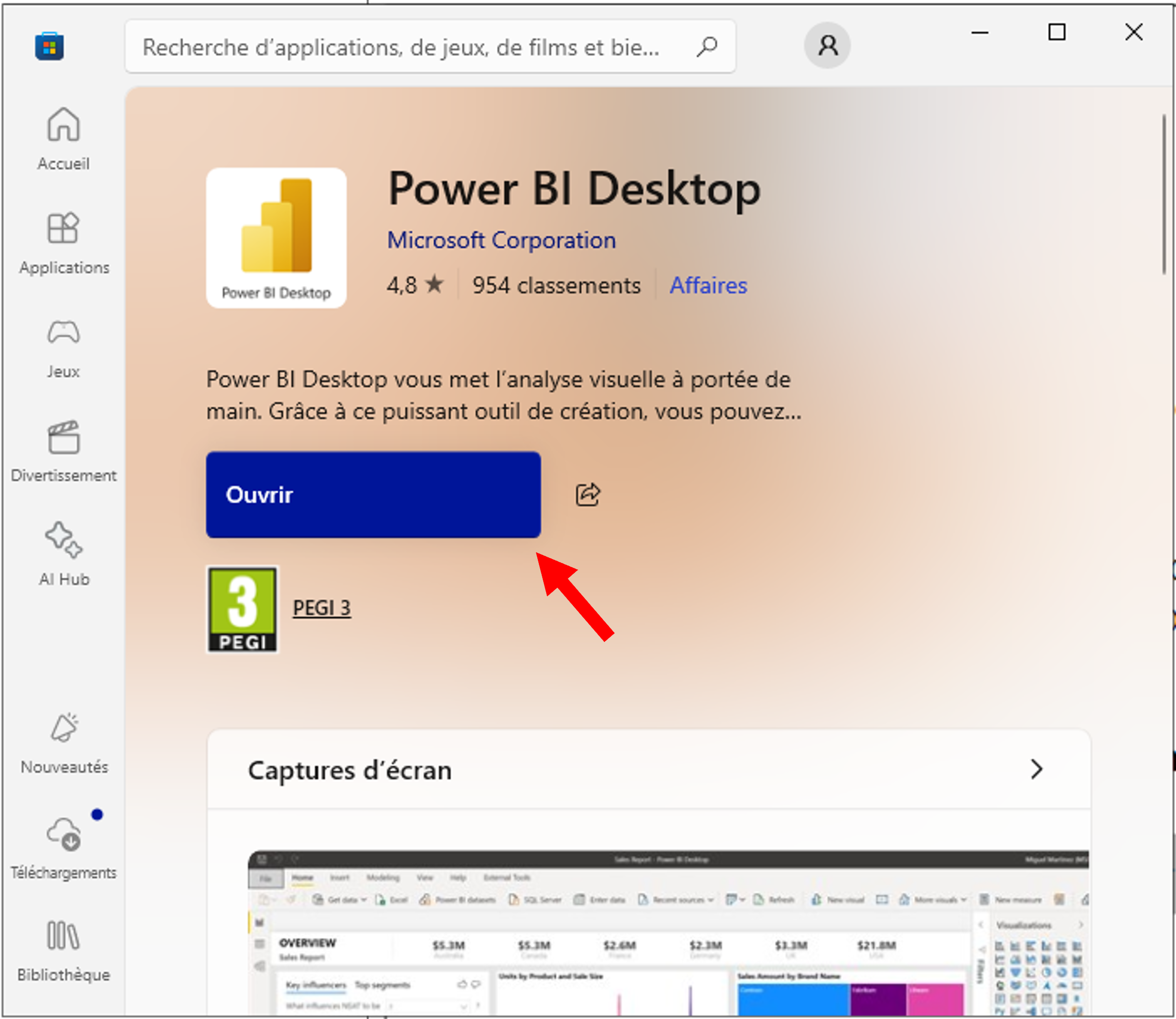1176x1019 pixels.
Task: Open the user account profile button
Action: [827, 45]
